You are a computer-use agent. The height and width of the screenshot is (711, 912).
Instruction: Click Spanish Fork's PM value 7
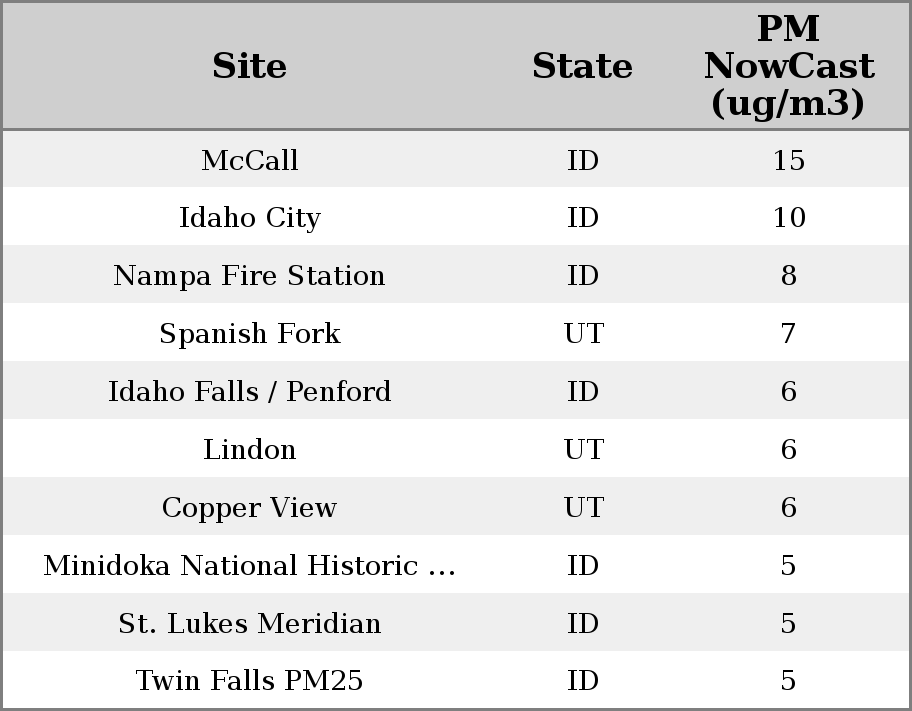788,334
